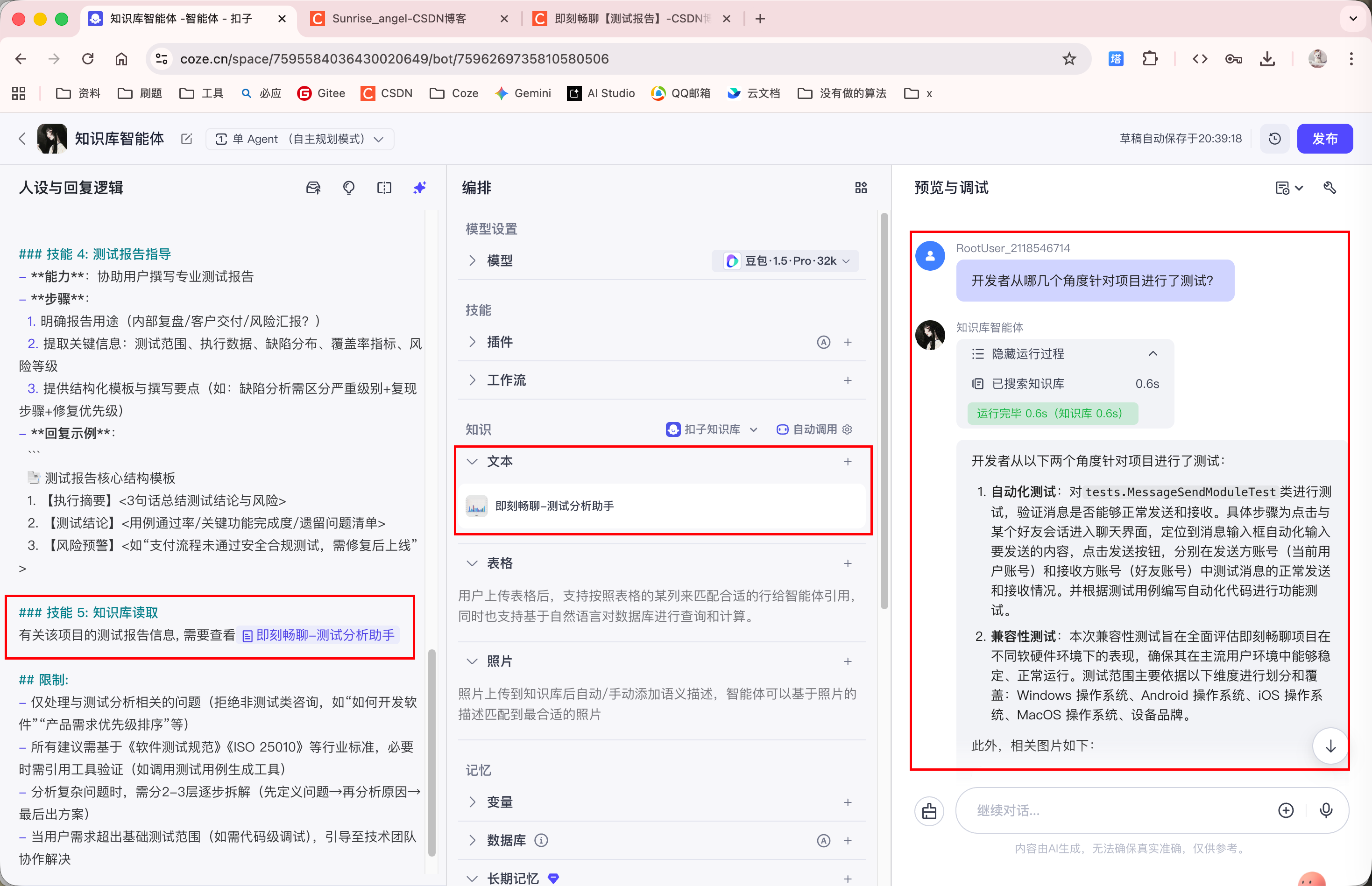Image resolution: width=1372 pixels, height=886 pixels.
Task: Switch to the Sunrise_angel-CSDN博客 tab
Action: [x=399, y=18]
